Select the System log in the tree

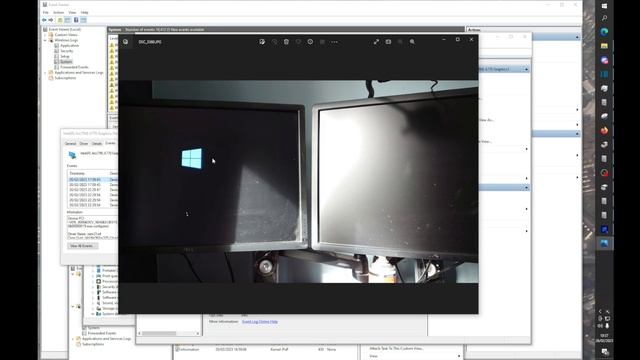coord(66,62)
